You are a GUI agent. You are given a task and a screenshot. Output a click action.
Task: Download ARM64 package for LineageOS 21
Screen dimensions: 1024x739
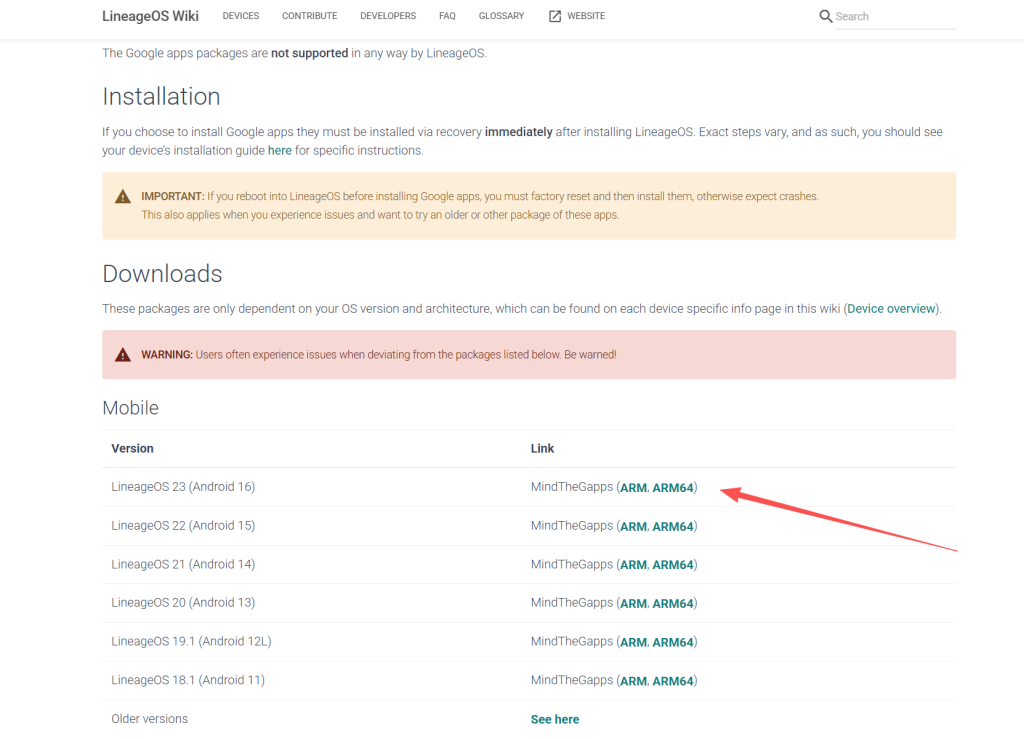673,565
